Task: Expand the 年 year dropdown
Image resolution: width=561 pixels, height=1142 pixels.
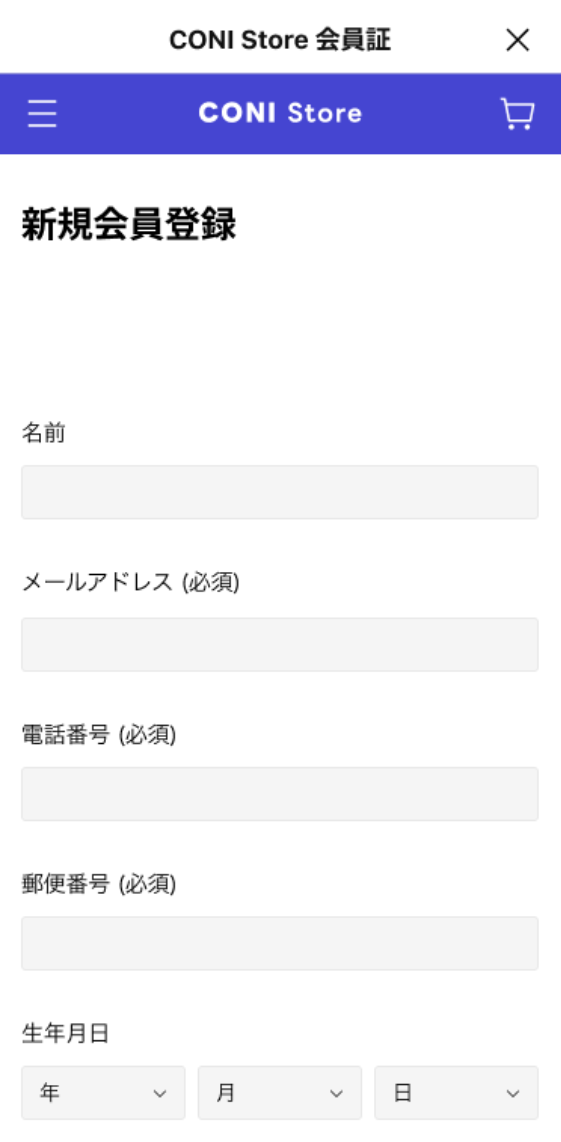Action: coord(103,1092)
